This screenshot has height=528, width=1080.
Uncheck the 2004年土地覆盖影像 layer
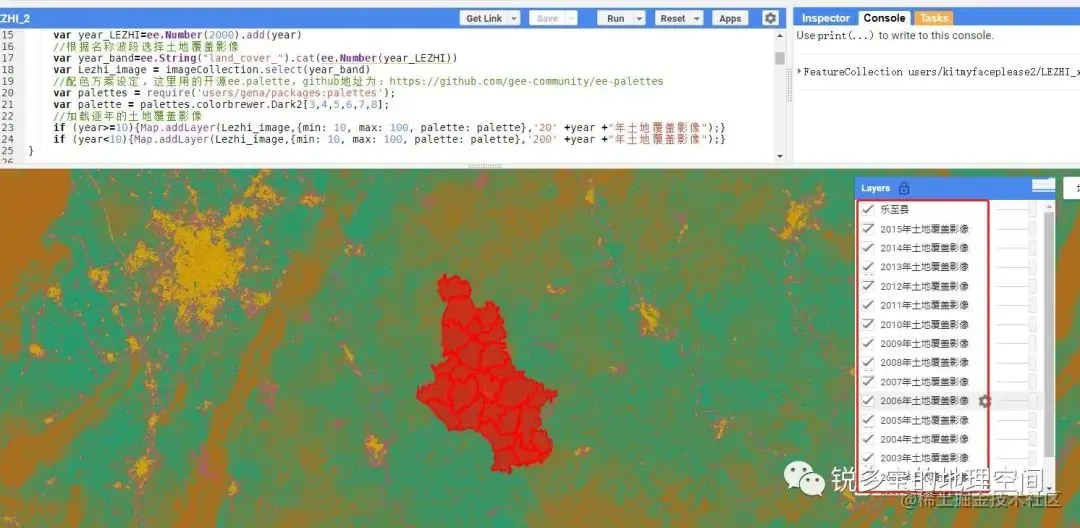click(868, 439)
